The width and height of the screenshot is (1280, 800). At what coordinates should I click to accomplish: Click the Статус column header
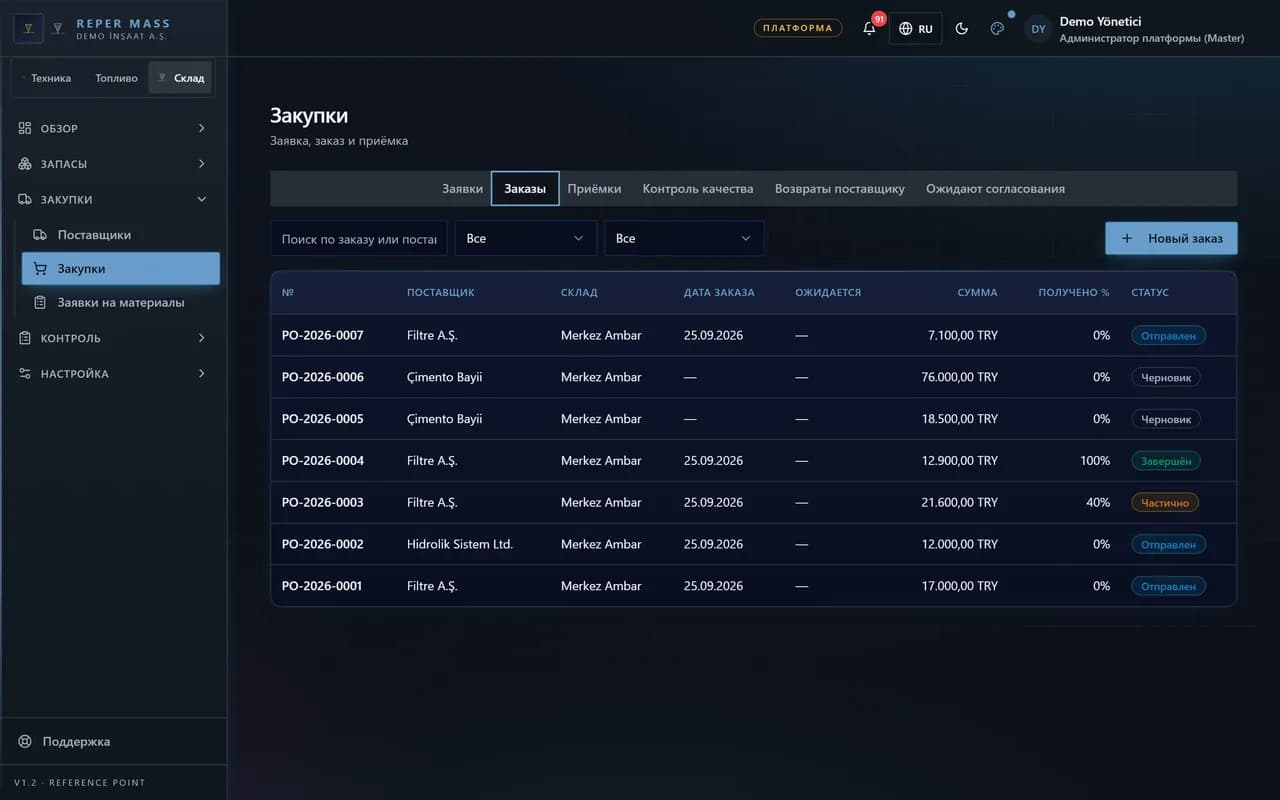[x=1150, y=293]
